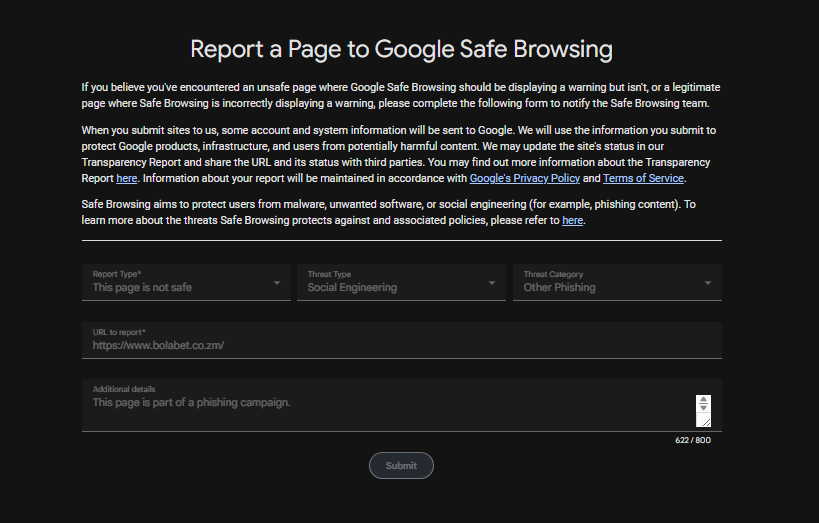The image size is (819, 523).
Task: Click the Additional details resize grip
Action: [x=704, y=421]
